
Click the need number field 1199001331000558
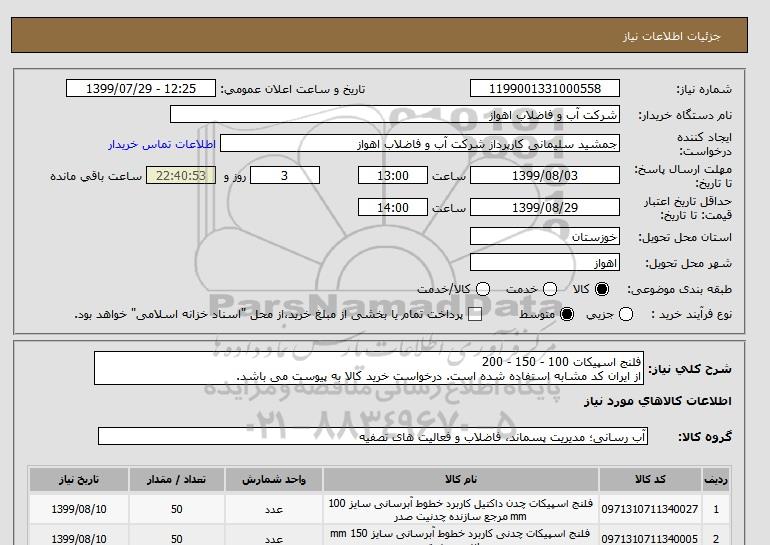545,88
